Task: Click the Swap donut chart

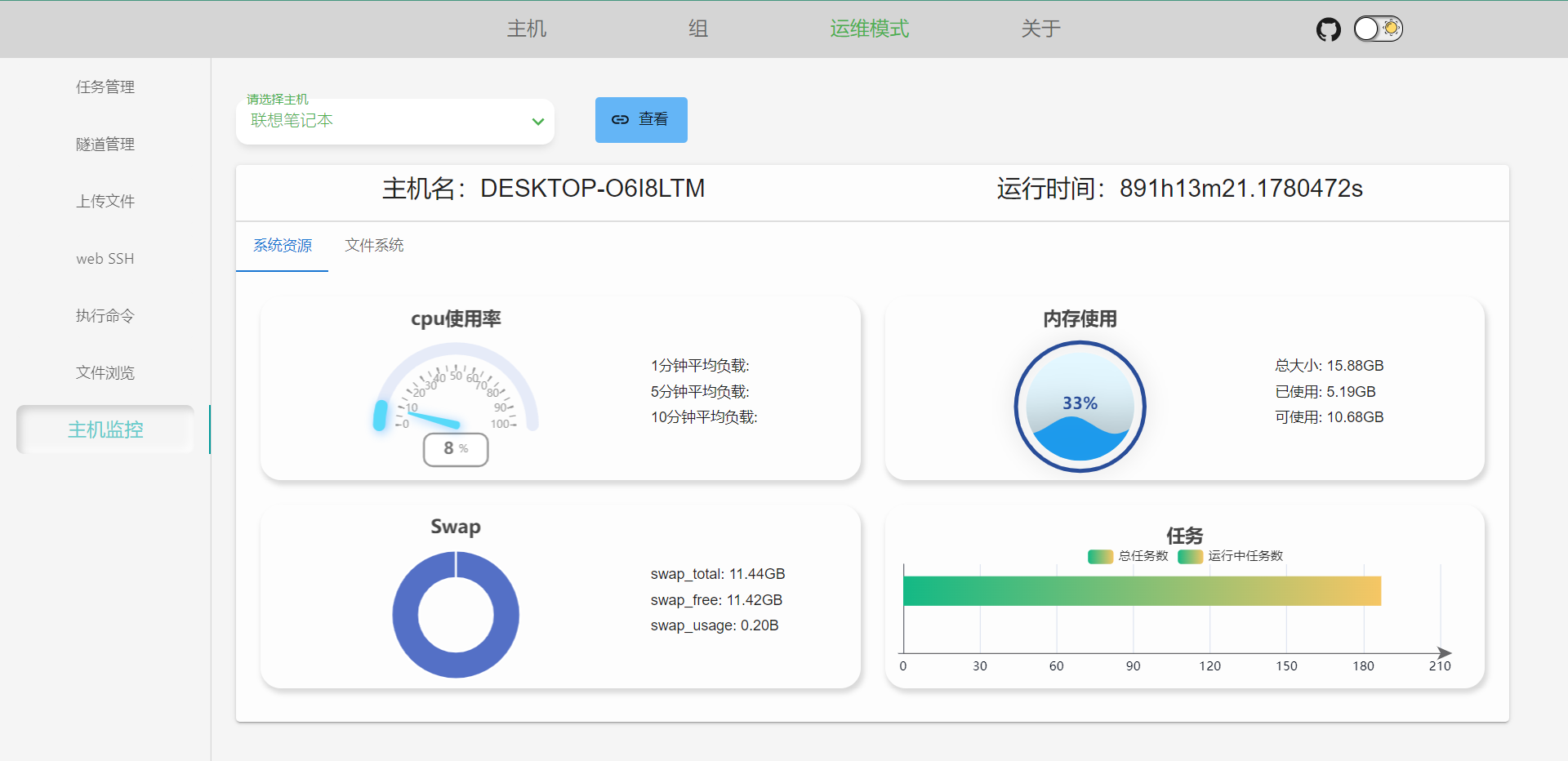Action: [x=456, y=615]
